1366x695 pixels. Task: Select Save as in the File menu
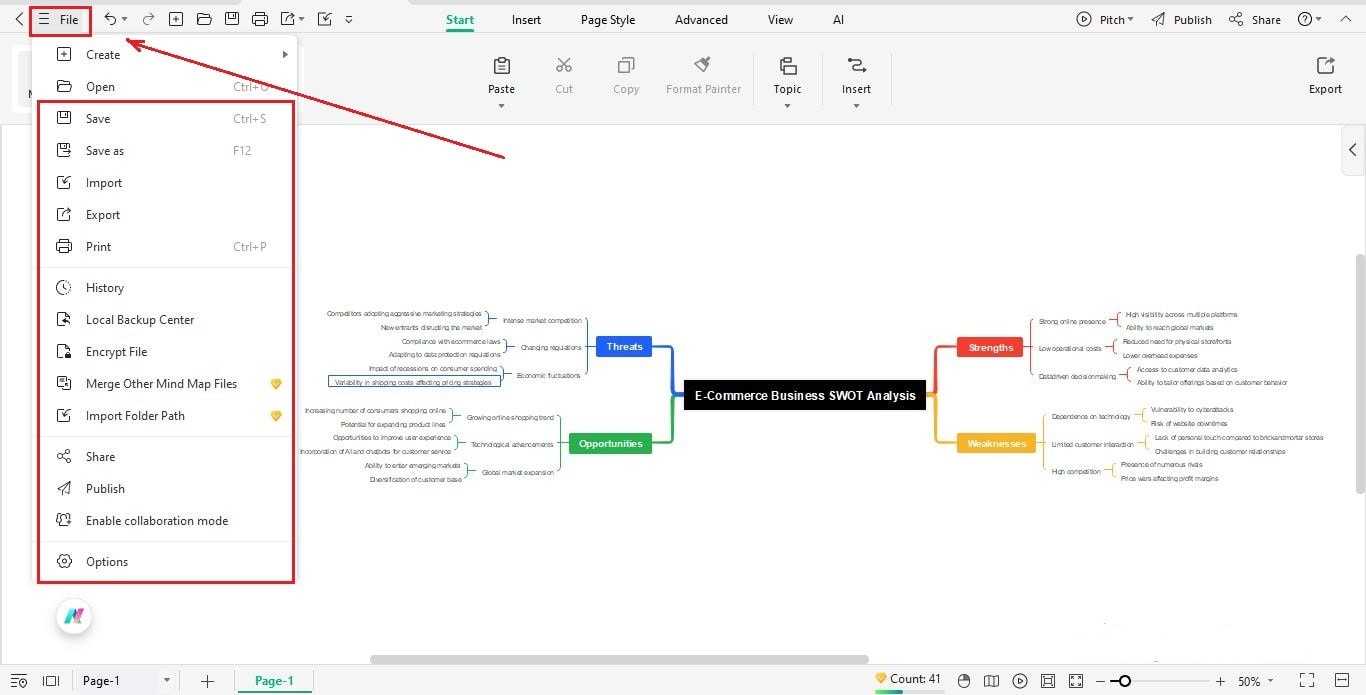165,151
